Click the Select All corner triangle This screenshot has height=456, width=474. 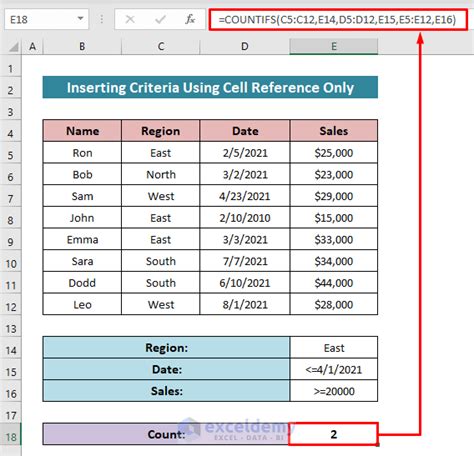coord(13,47)
